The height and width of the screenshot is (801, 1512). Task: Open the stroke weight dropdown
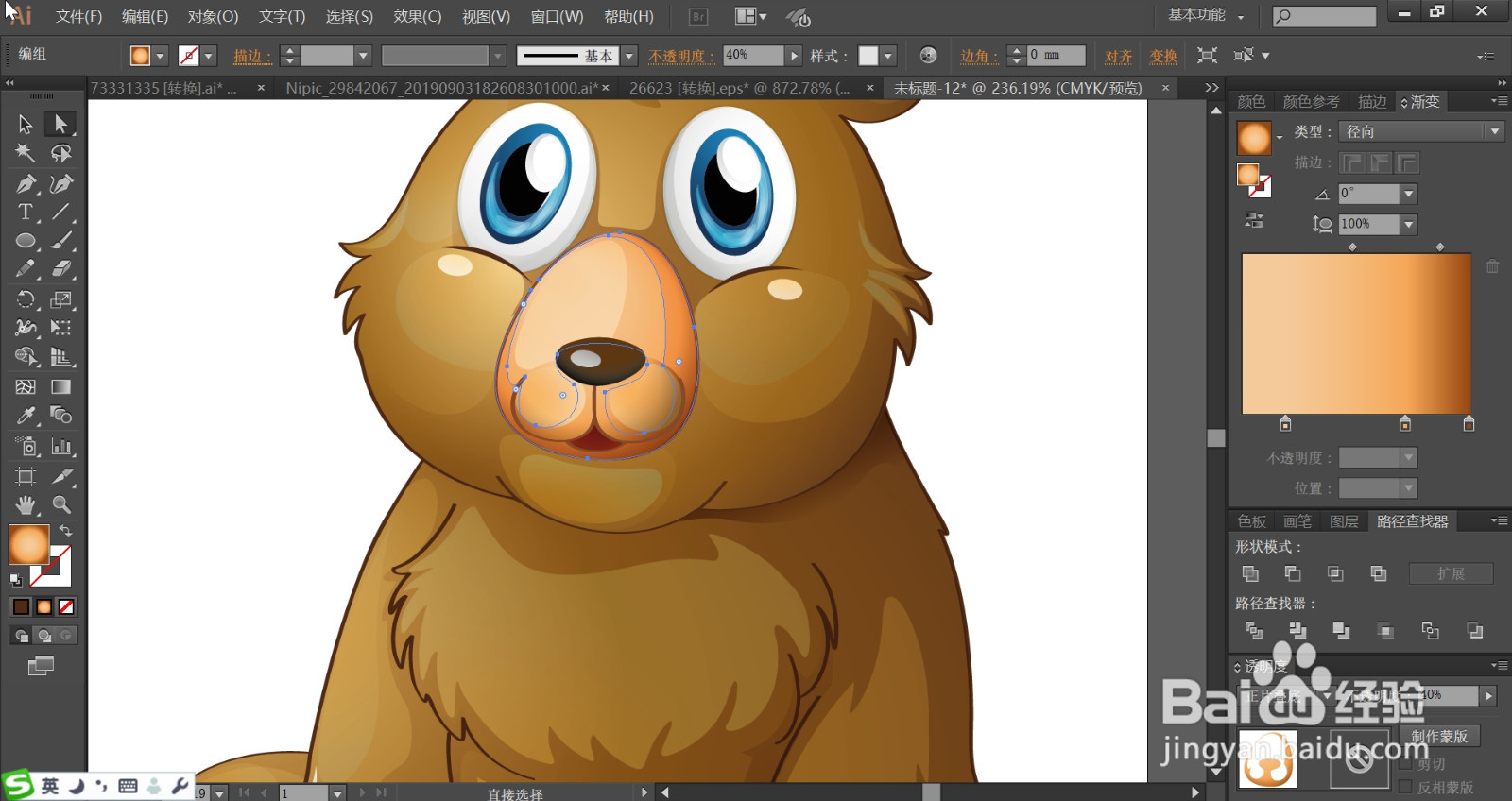point(363,56)
